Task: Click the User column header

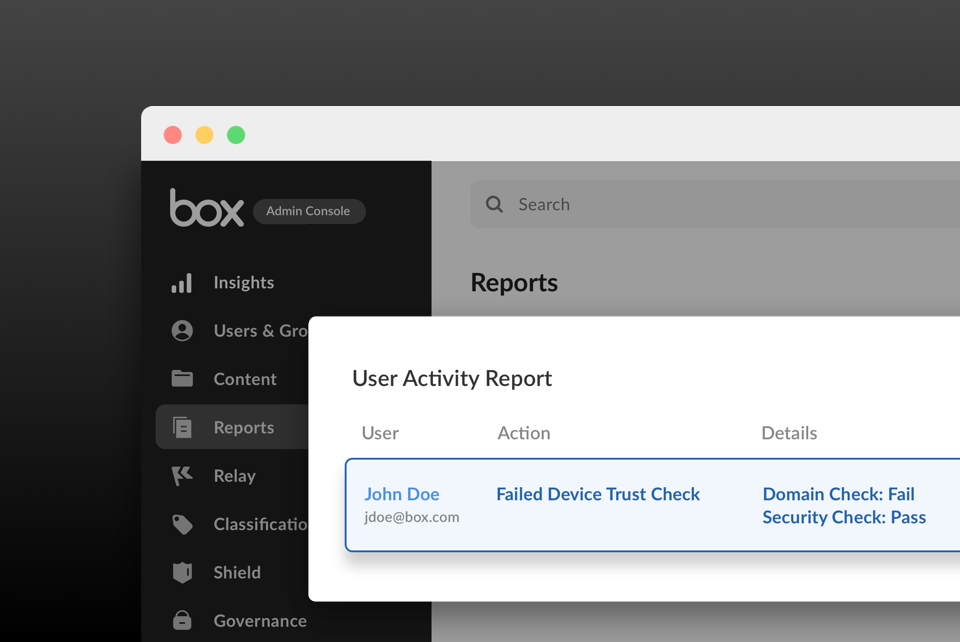Action: point(380,433)
